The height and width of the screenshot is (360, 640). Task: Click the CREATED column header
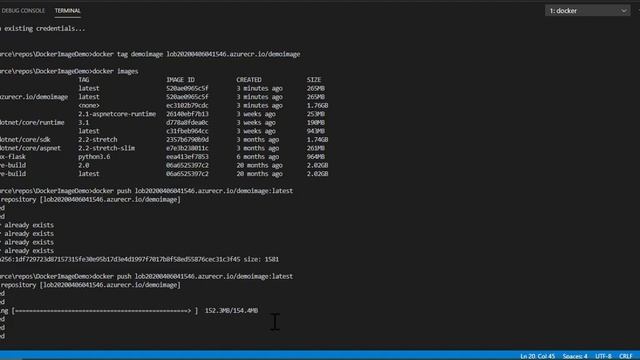[x=249, y=80]
